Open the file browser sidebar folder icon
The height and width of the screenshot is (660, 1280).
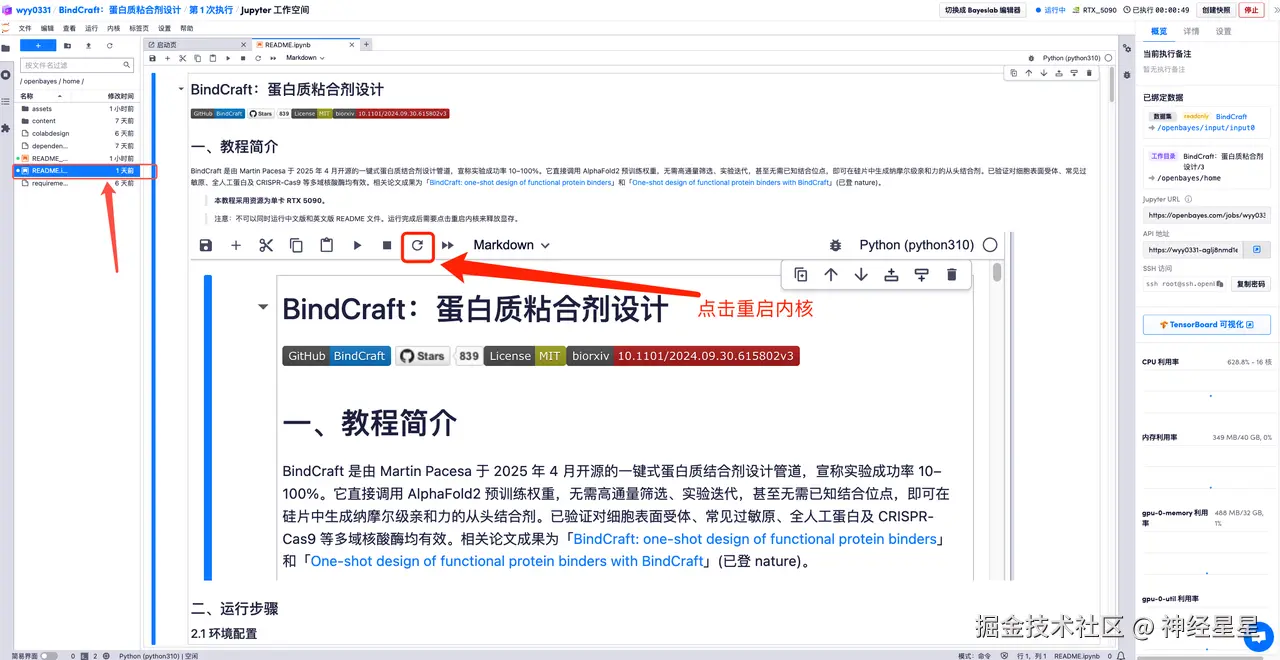point(5,48)
